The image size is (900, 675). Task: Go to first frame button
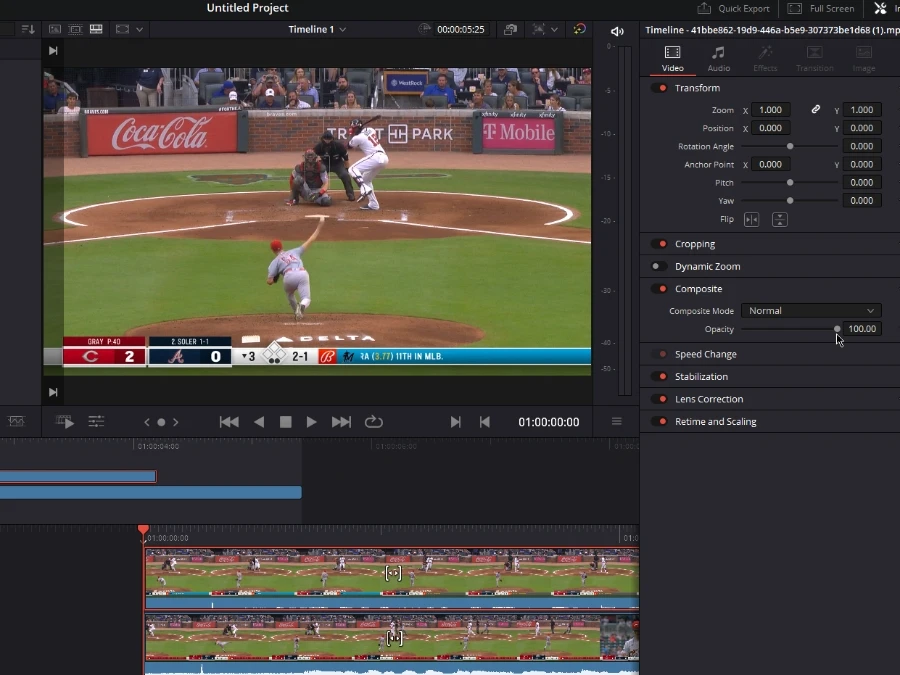(x=229, y=422)
